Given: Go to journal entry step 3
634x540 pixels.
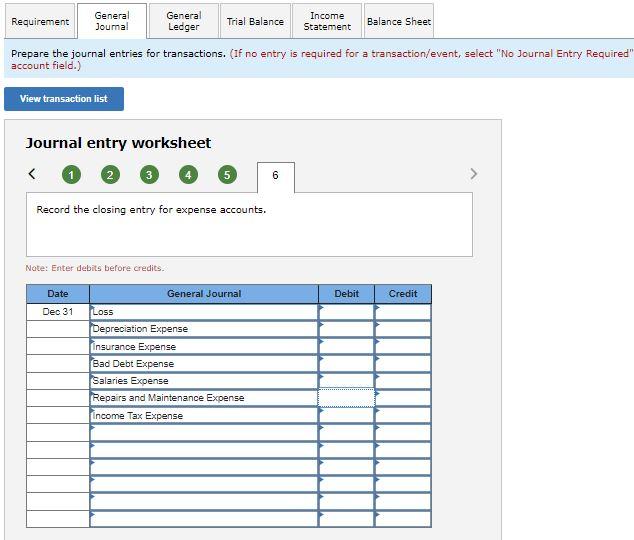Looking at the screenshot, I should tap(149, 175).
